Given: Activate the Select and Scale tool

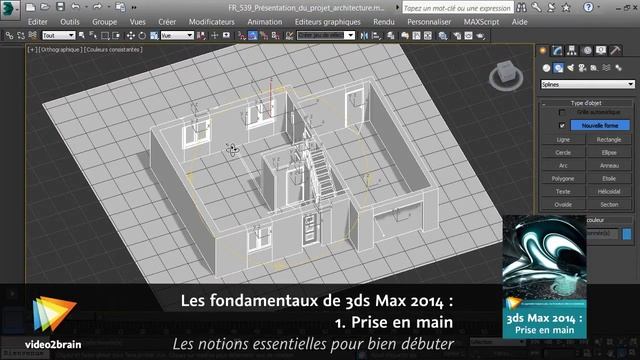Looking at the screenshot, I should tap(154, 36).
